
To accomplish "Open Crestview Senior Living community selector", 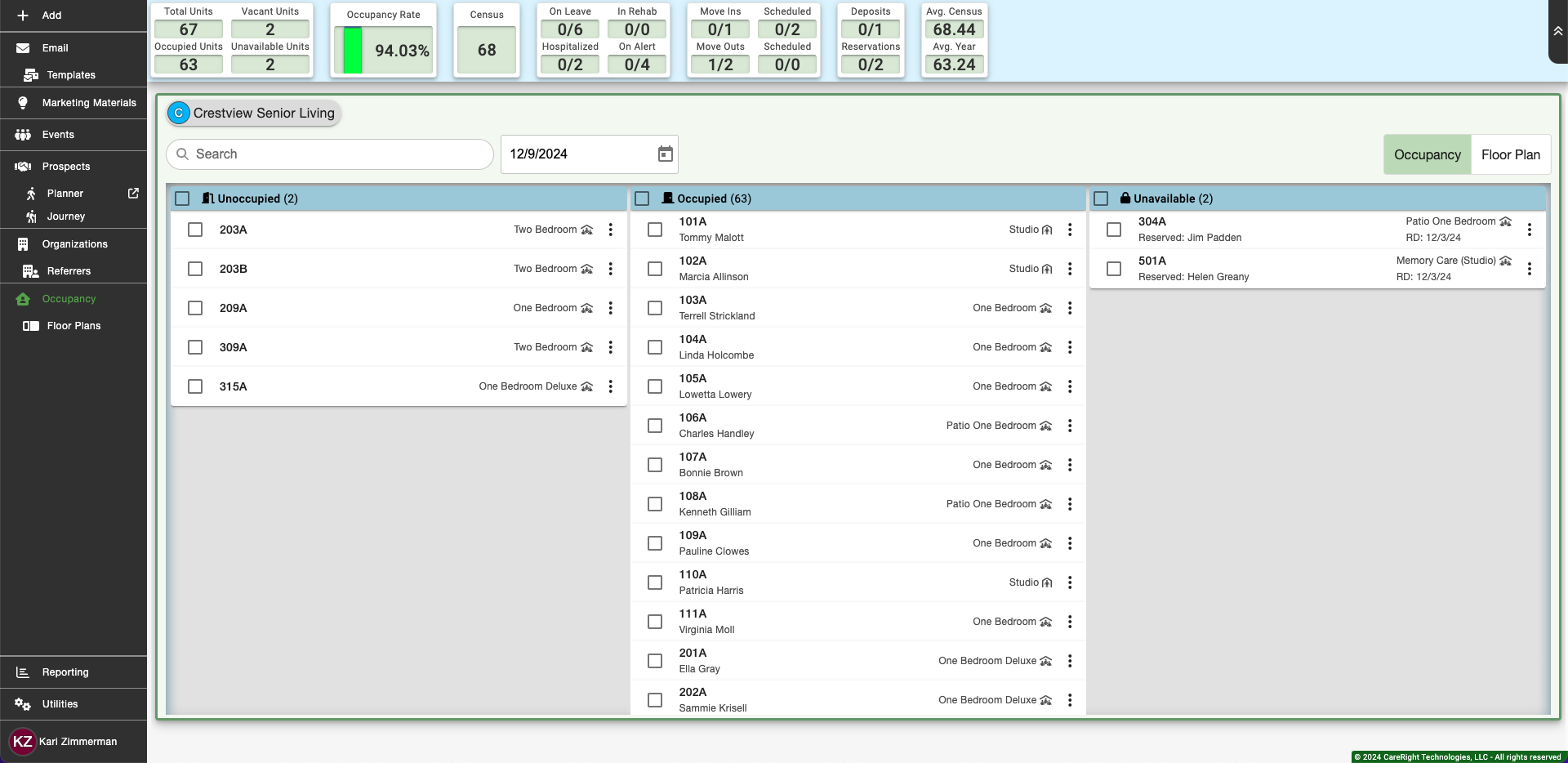I will pos(263,114).
